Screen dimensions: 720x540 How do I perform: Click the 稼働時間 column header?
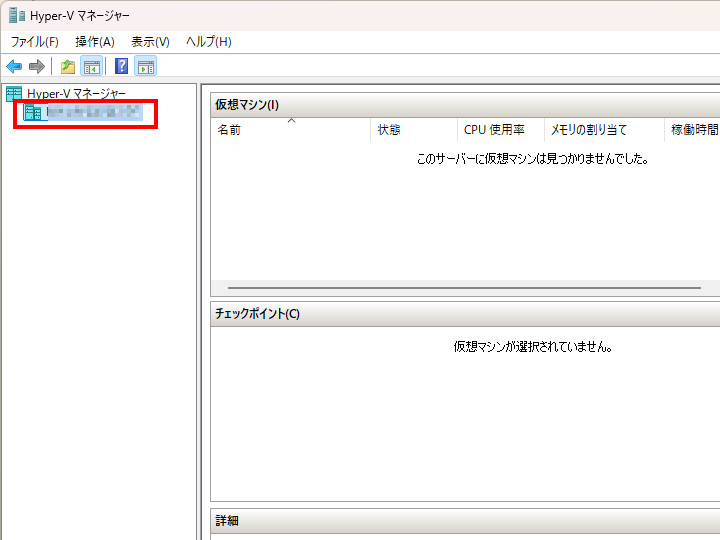[693, 130]
